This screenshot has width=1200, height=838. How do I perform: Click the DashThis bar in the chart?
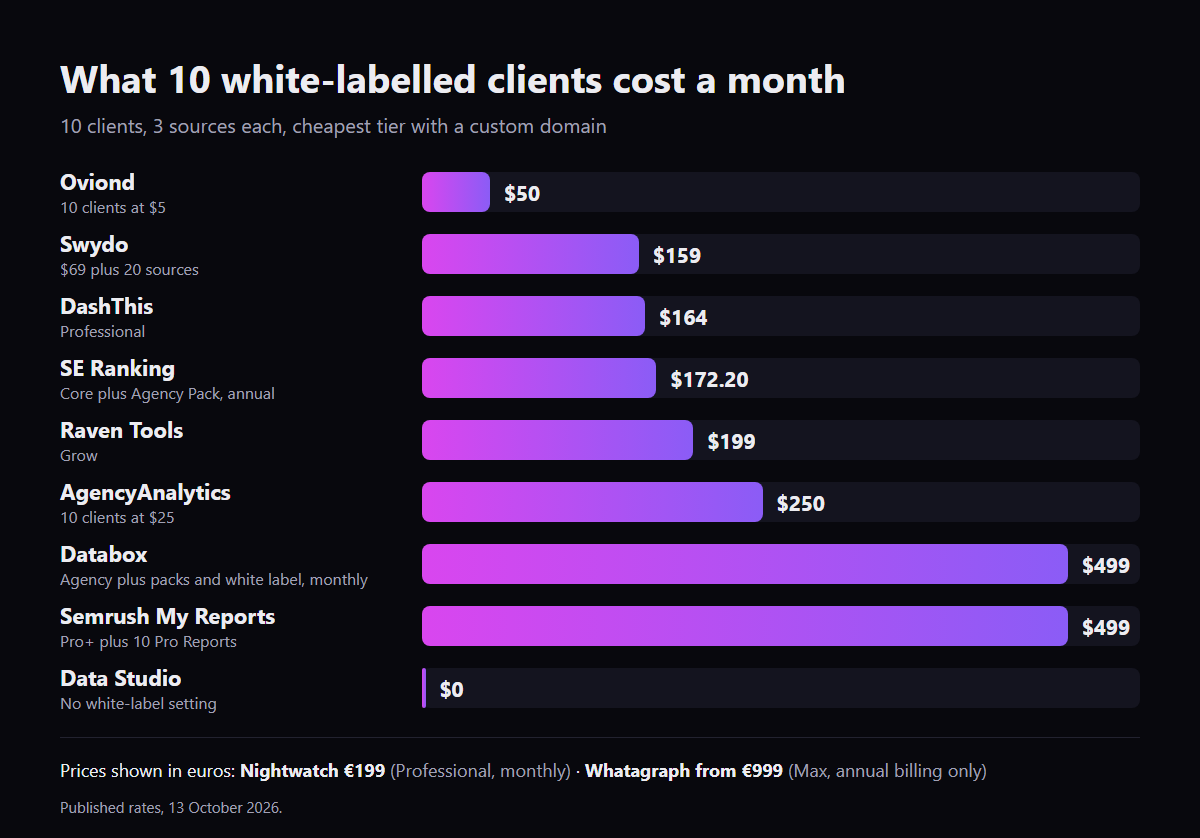pyautogui.click(x=533, y=316)
